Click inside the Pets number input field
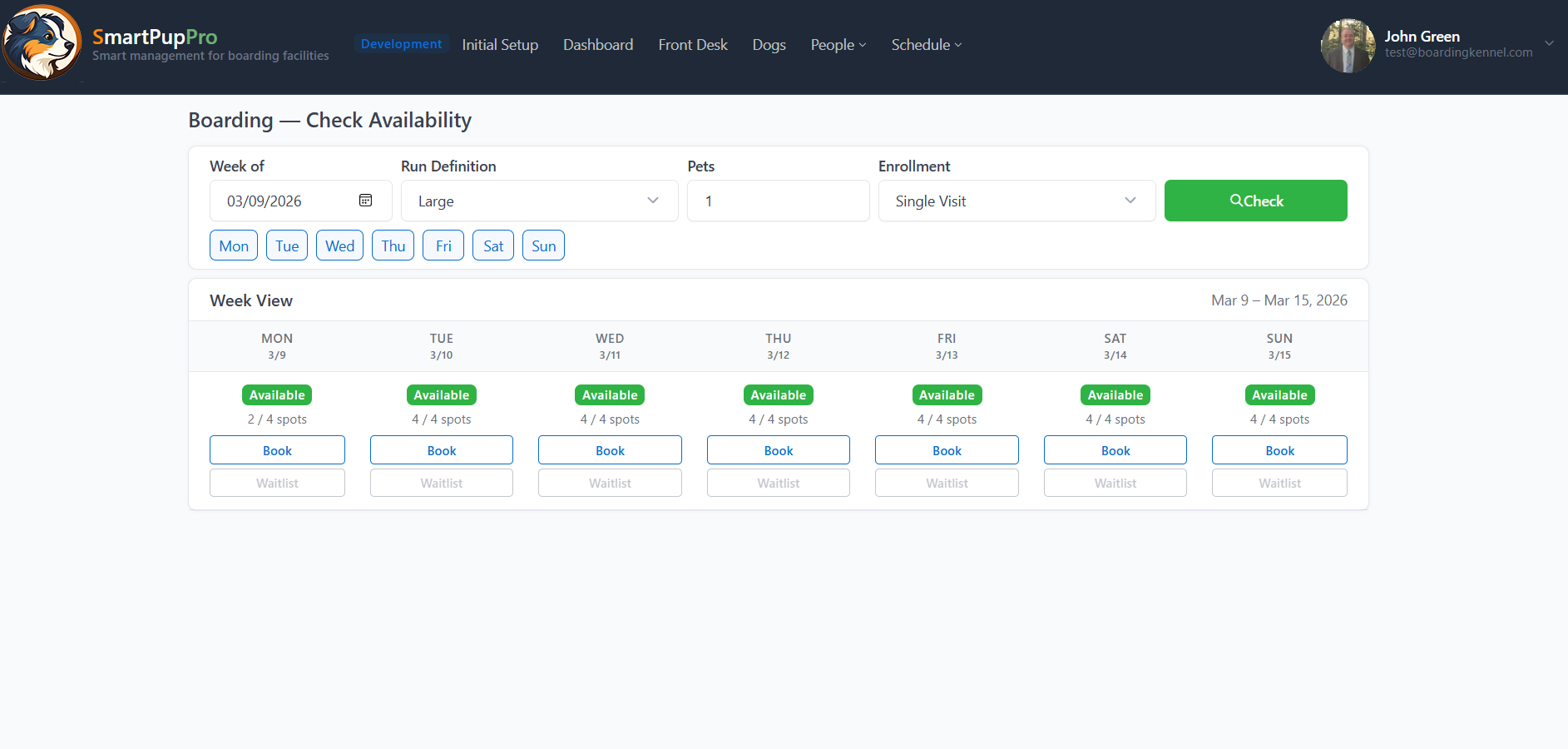This screenshot has width=1568, height=749. (x=778, y=201)
